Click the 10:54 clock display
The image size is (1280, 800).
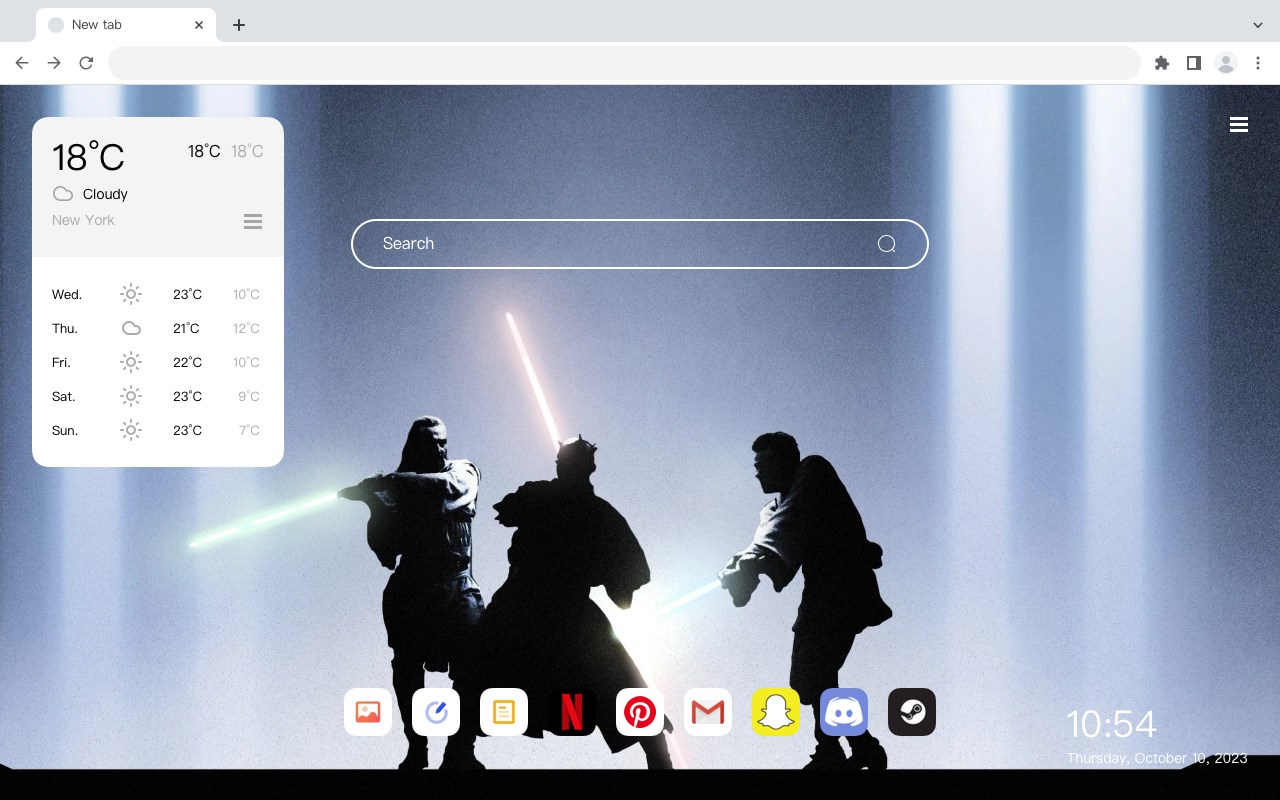[x=1111, y=724]
